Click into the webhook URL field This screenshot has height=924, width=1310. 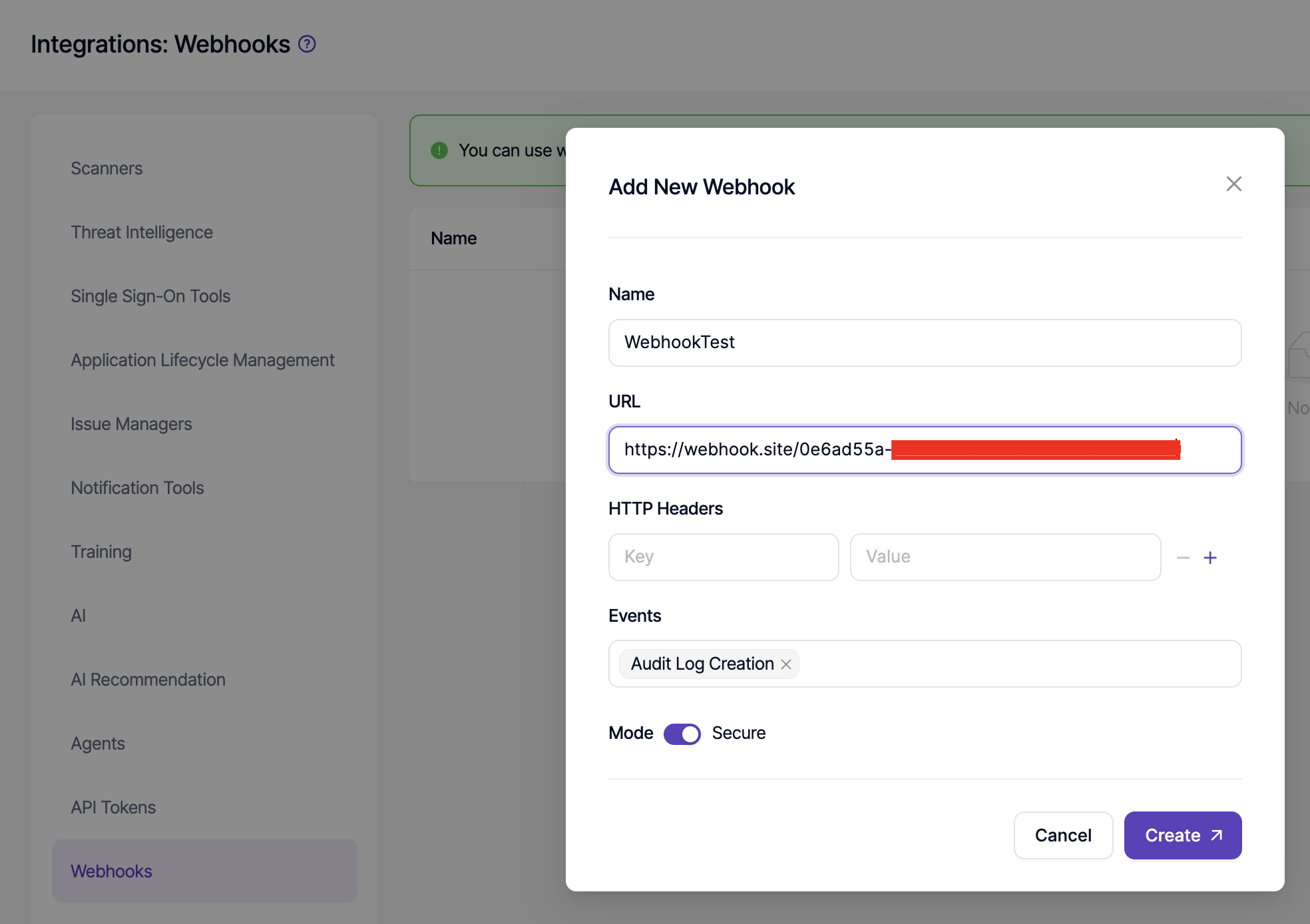point(924,450)
